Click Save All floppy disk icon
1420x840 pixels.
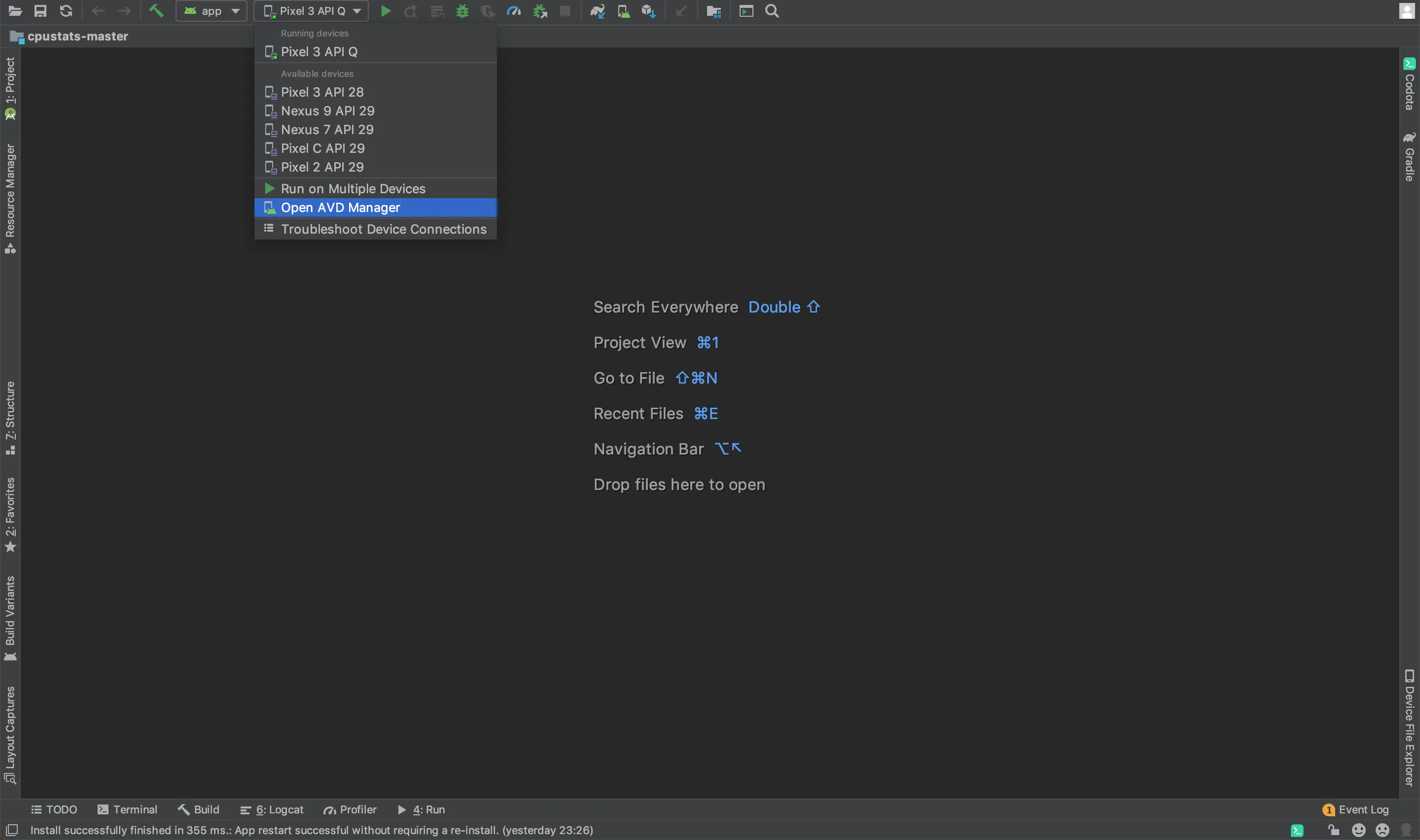tap(40, 11)
